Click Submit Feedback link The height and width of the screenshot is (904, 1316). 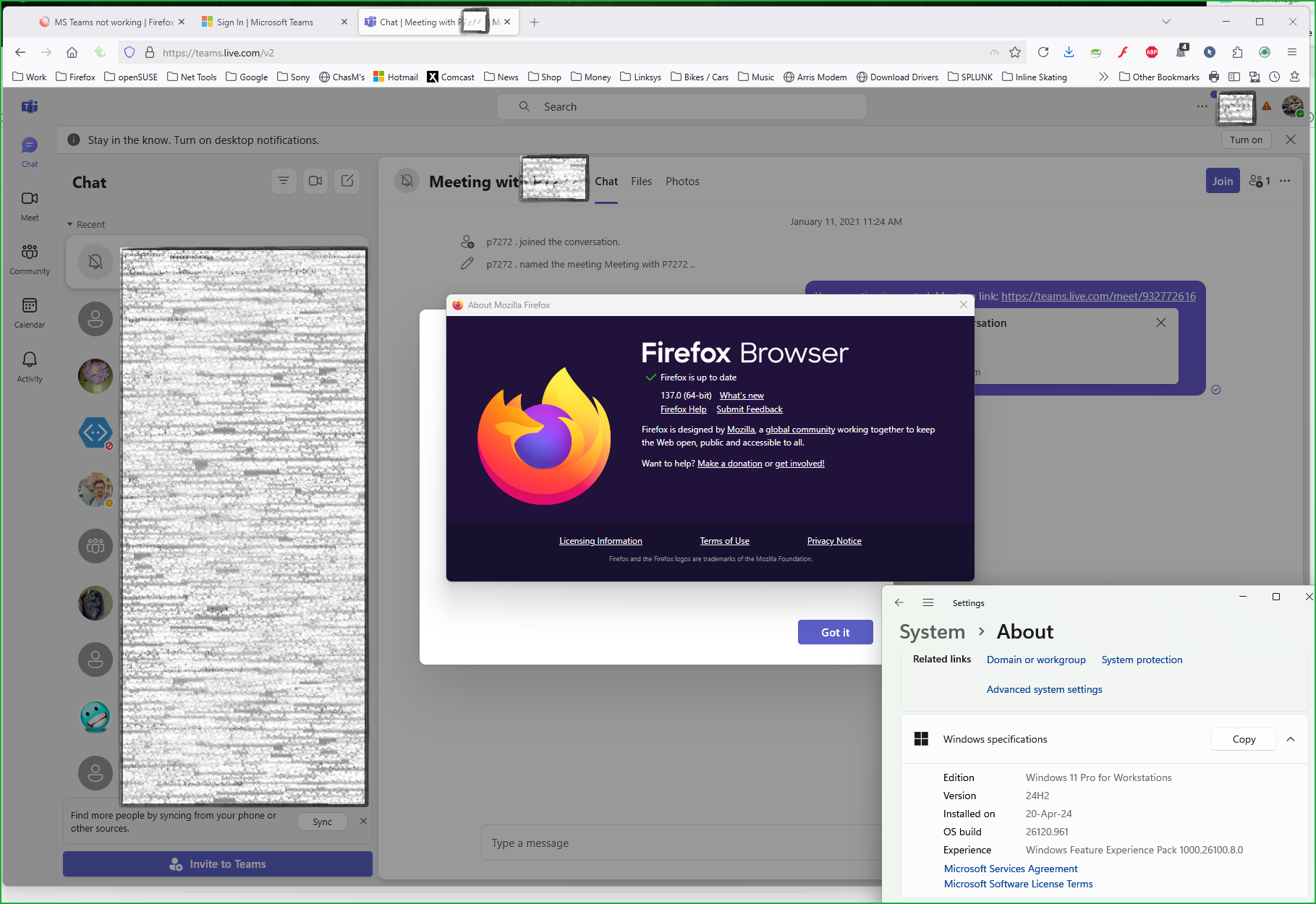pos(750,409)
